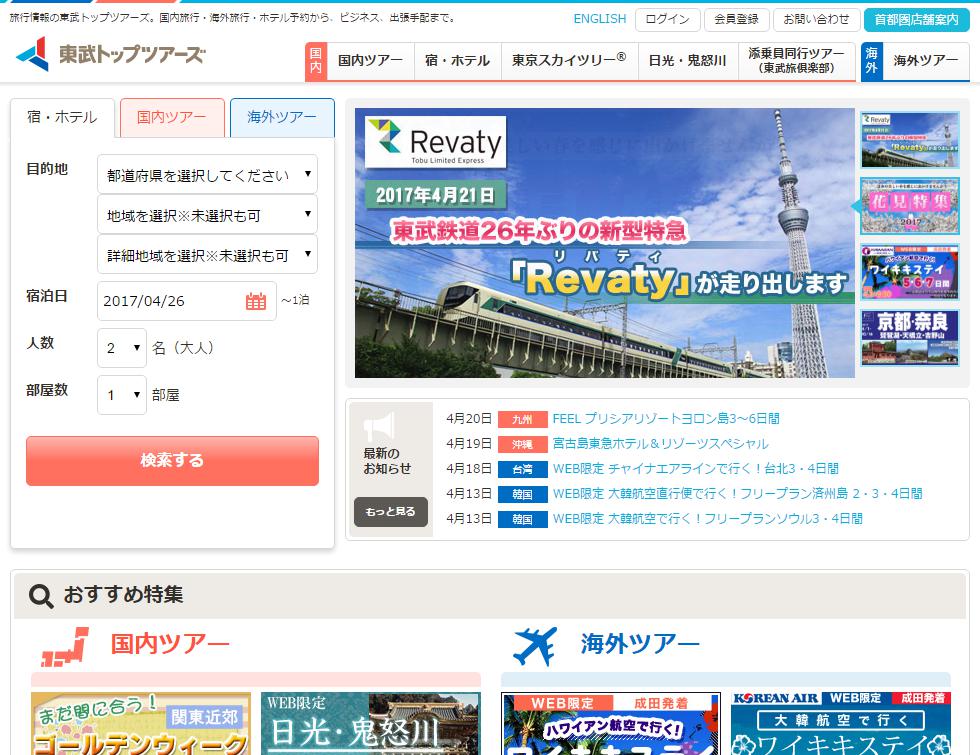Click the main Revaty train banner image
The height and width of the screenshot is (755, 980).
(x=604, y=243)
